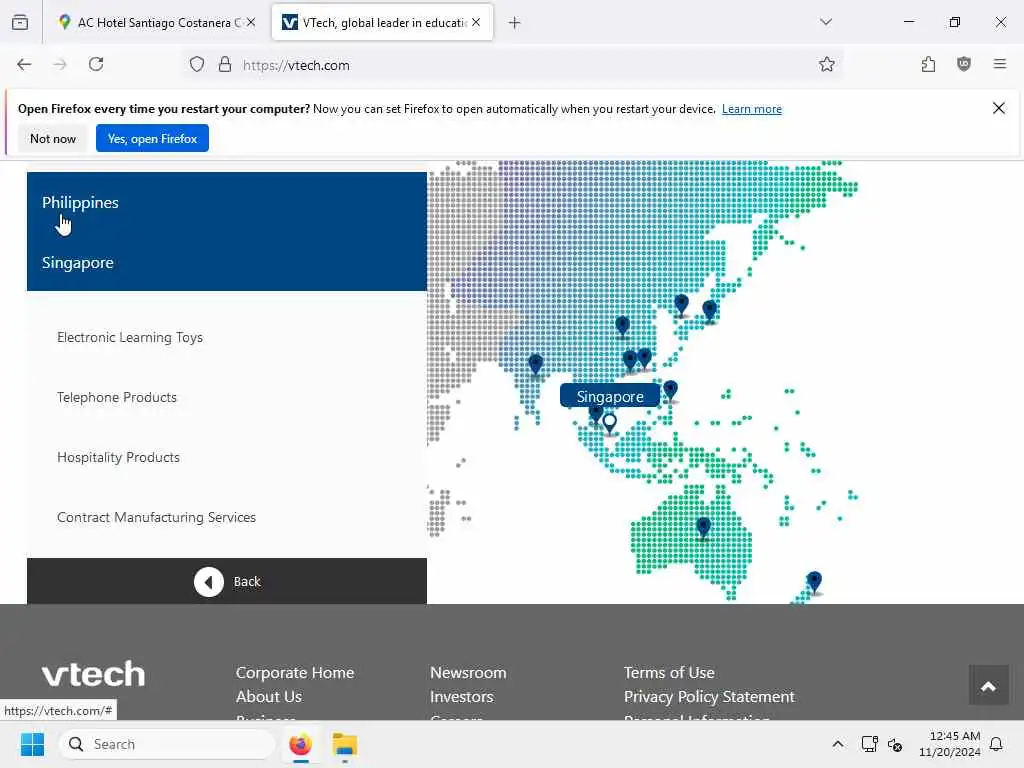
Task: View site security via padlock icon
Action: click(225, 65)
